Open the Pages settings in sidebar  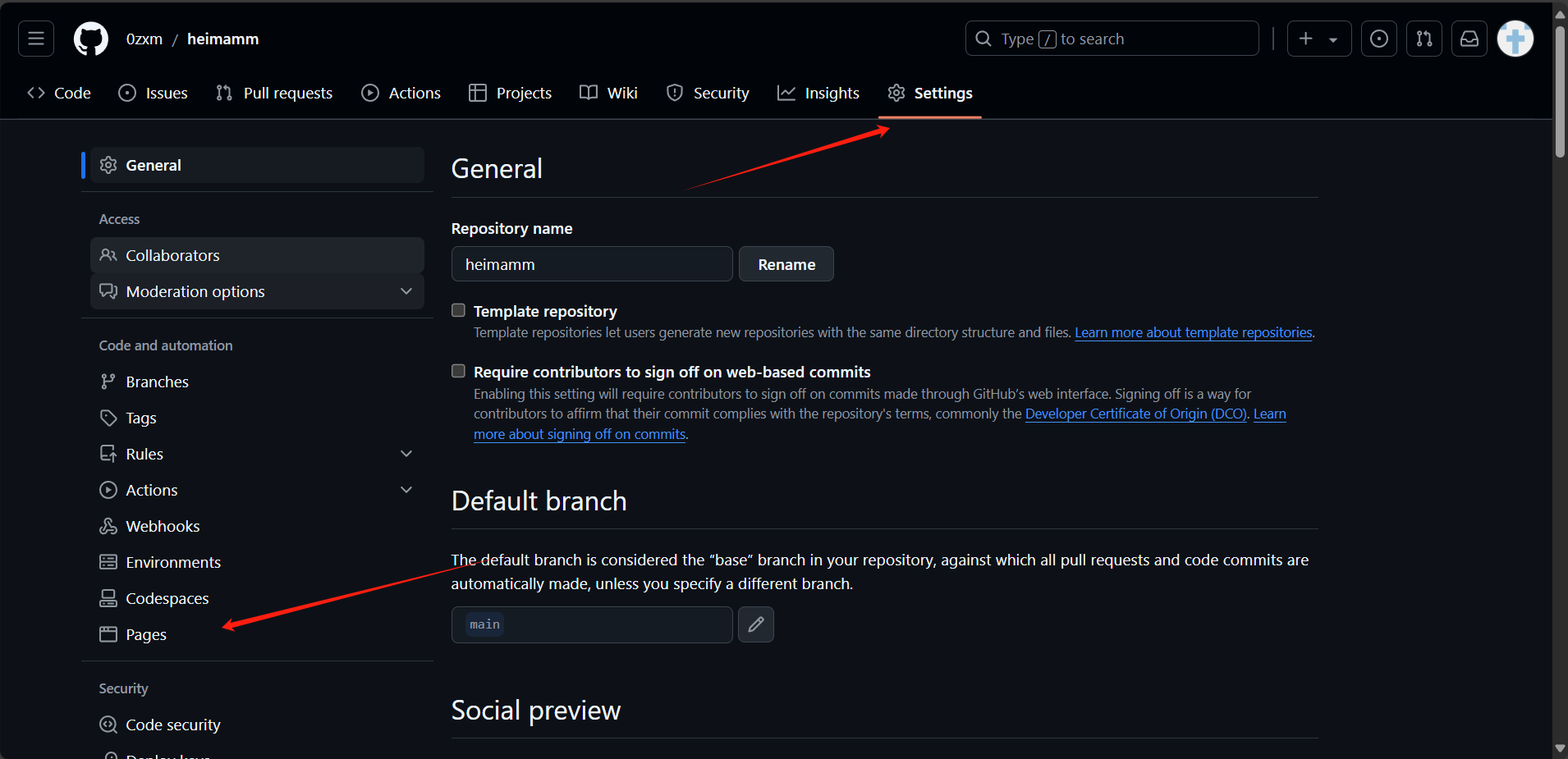click(145, 634)
